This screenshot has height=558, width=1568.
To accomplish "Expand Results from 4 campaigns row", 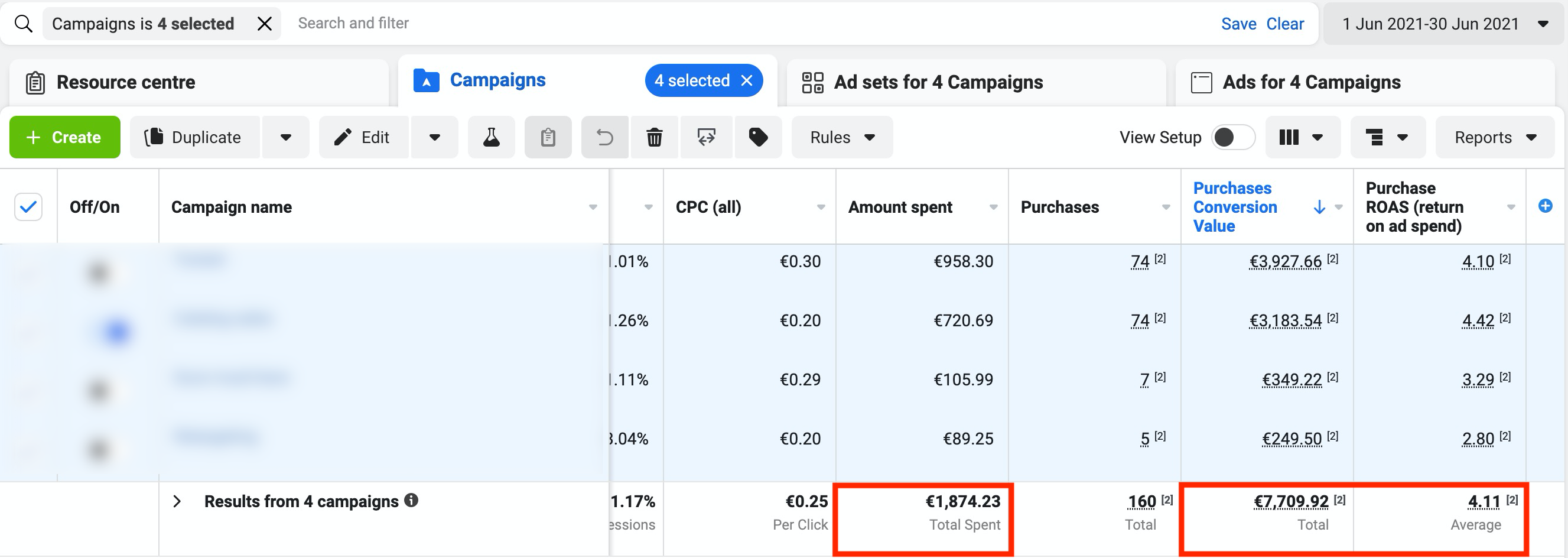I will coord(177,501).
